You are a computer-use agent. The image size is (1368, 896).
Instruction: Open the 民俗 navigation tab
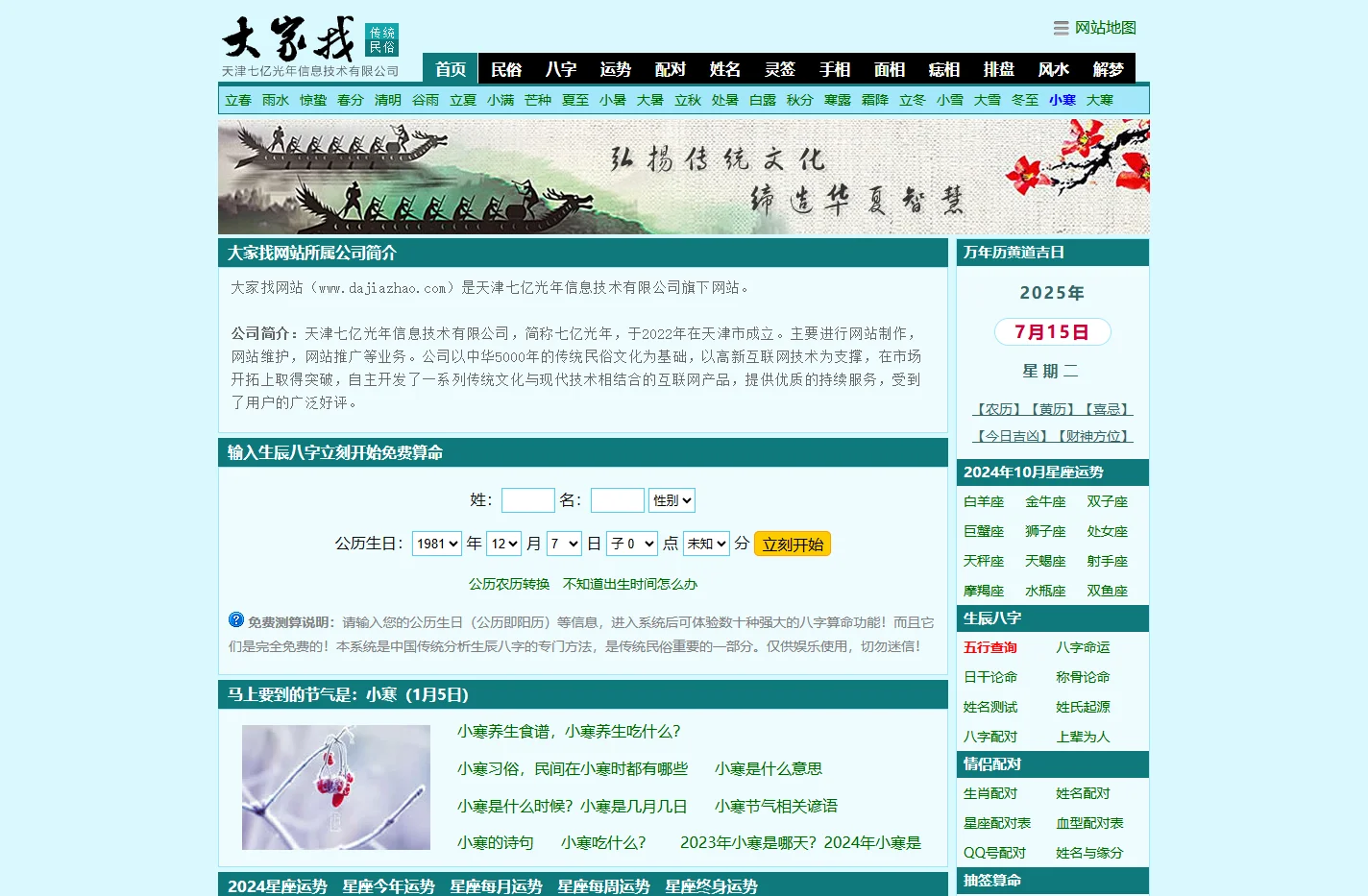pos(505,68)
